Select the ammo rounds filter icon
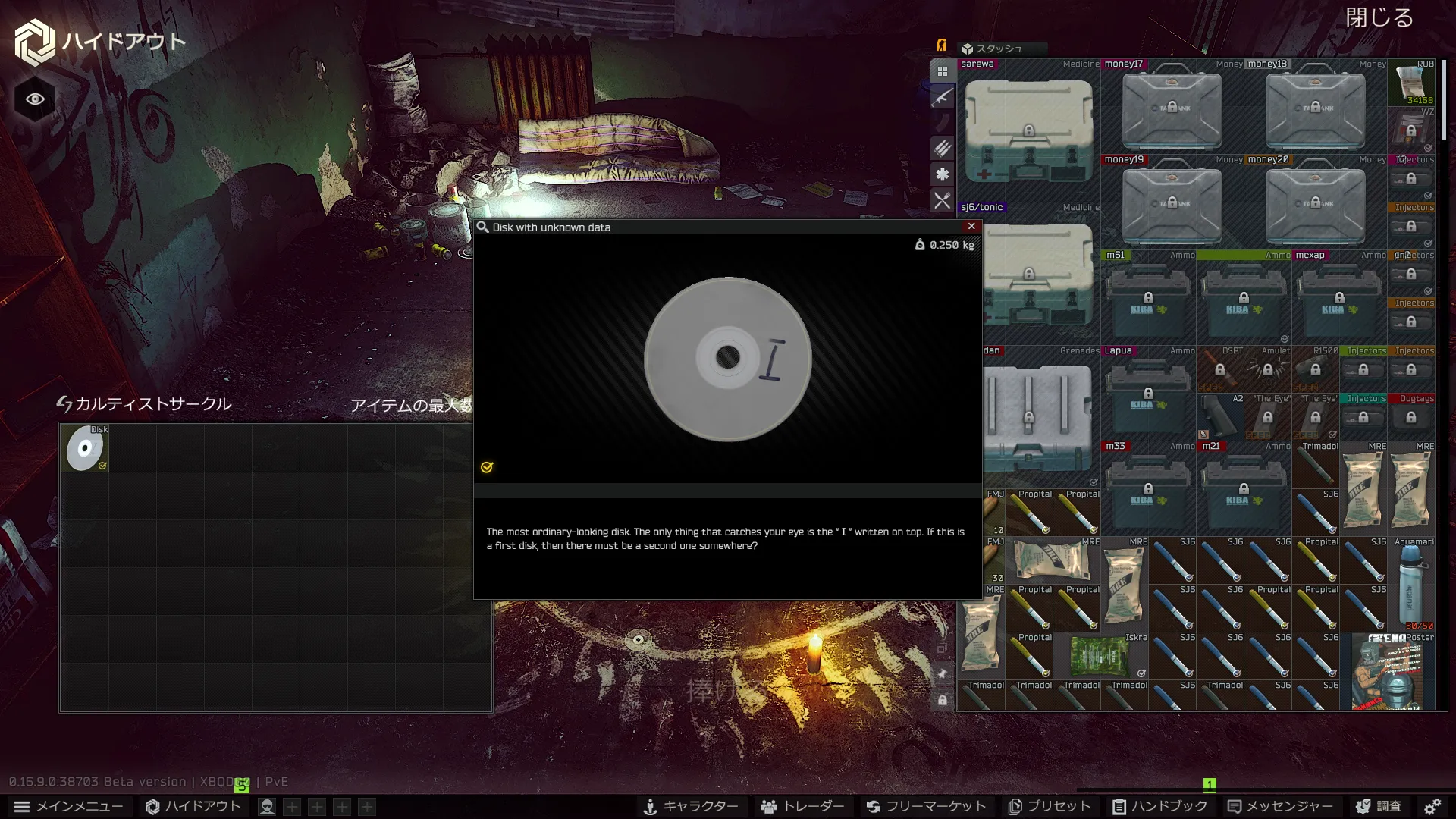The image size is (1456, 819). tap(942, 149)
